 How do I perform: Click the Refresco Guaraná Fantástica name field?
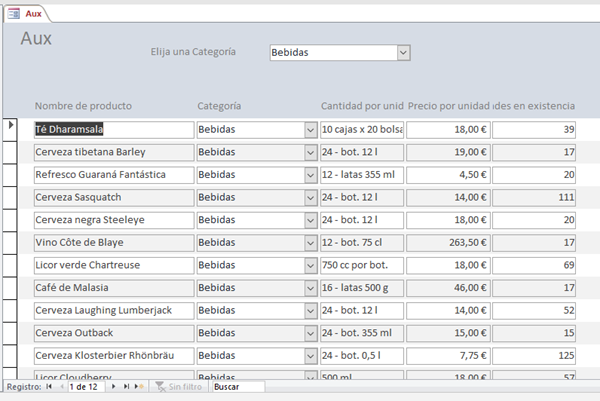[x=114, y=175]
